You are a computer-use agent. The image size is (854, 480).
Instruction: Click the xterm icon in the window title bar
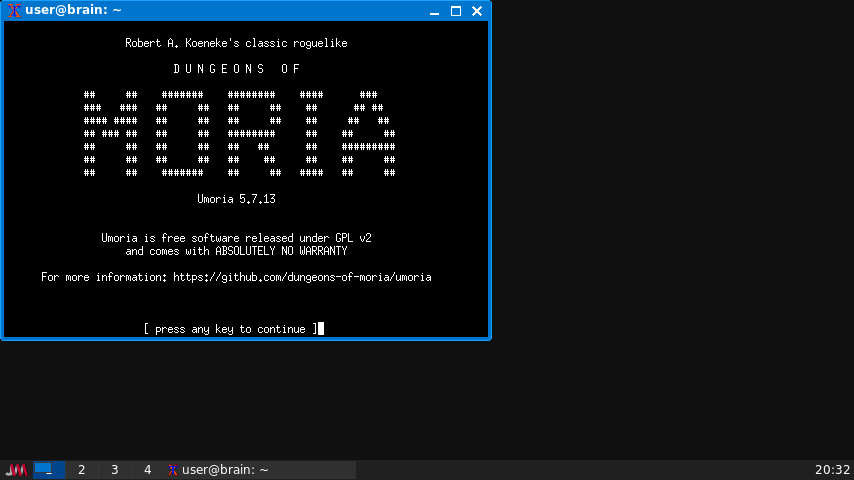click(x=14, y=10)
